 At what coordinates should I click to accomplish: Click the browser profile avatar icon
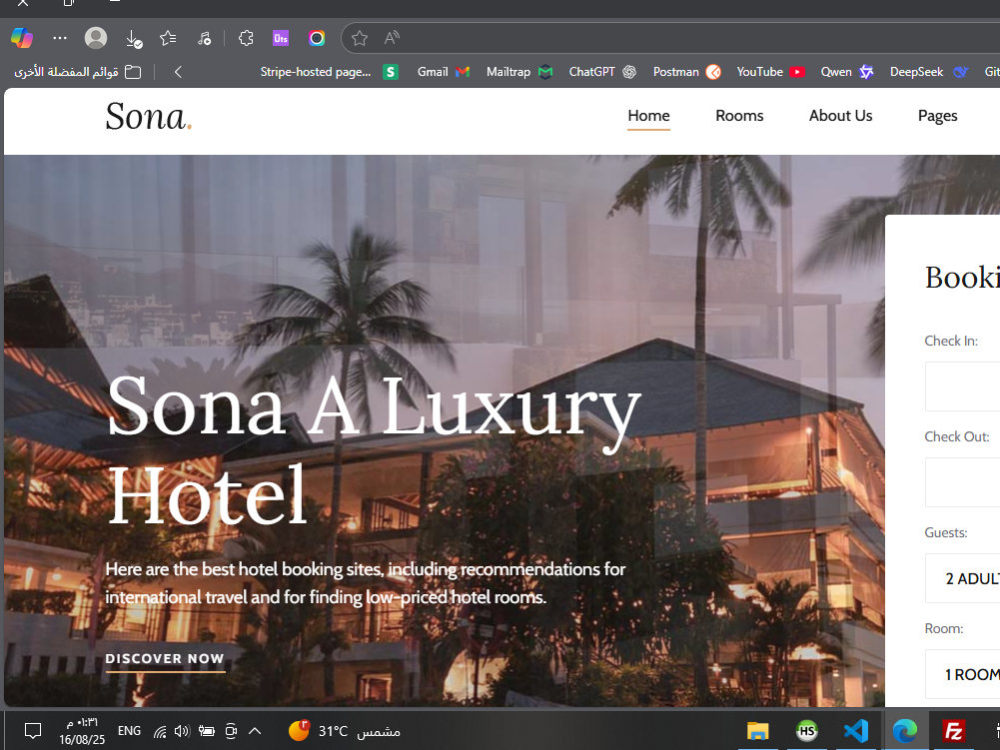(96, 38)
